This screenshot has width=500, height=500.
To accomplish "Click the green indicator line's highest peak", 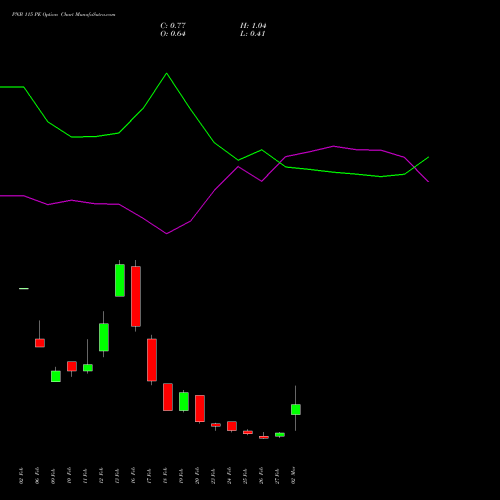I will pyautogui.click(x=167, y=73).
